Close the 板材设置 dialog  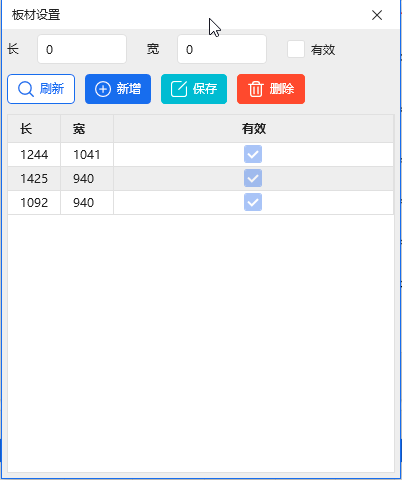point(377,15)
